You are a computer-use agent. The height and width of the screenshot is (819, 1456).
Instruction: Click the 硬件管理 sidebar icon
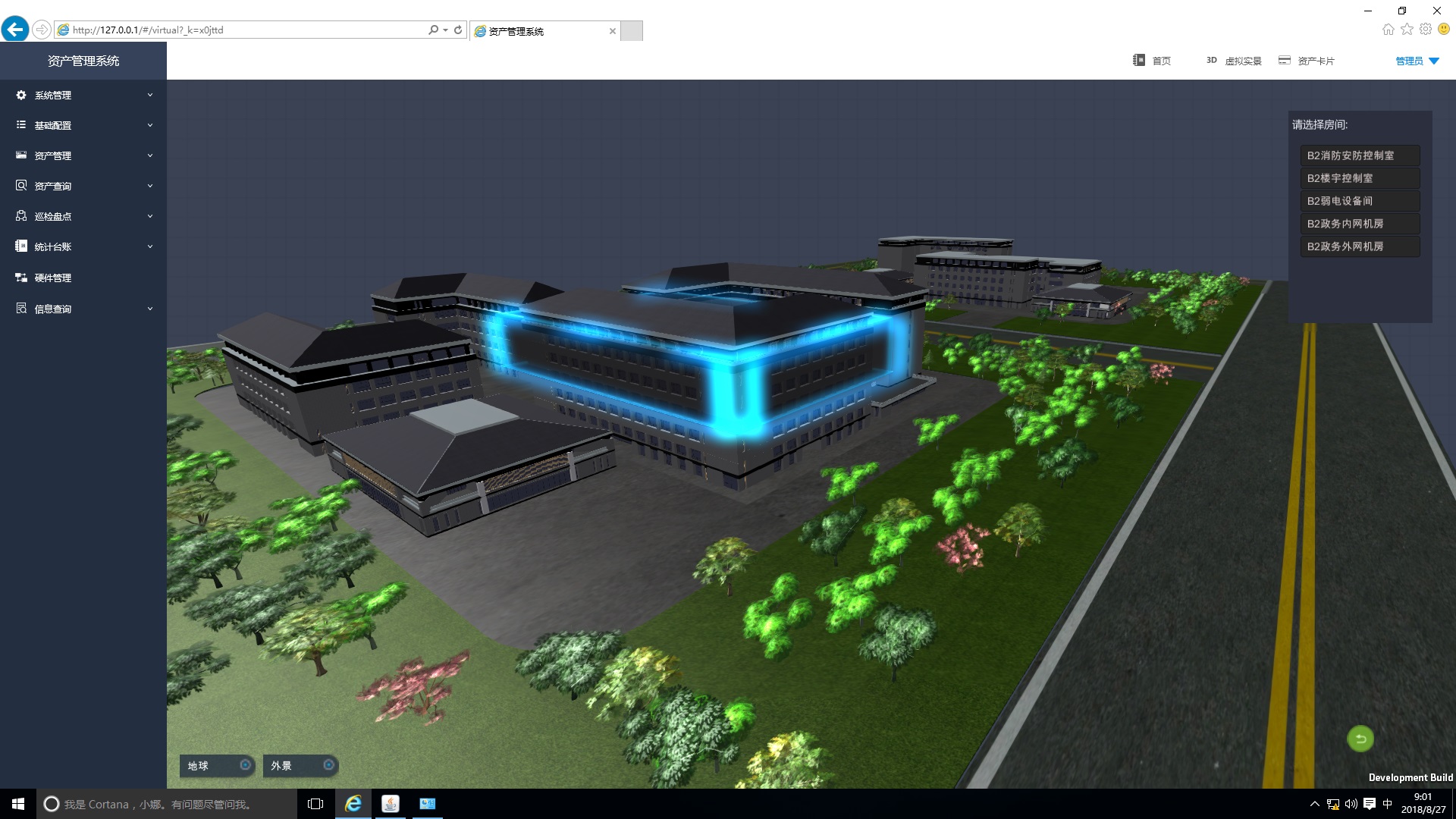(21, 278)
